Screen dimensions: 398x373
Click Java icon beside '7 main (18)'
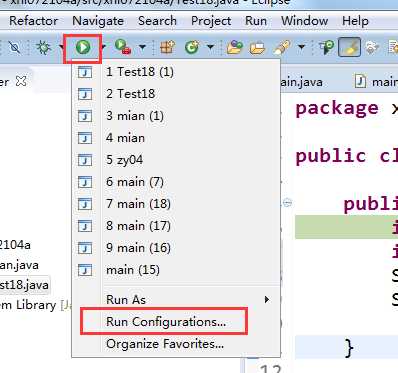pos(85,204)
